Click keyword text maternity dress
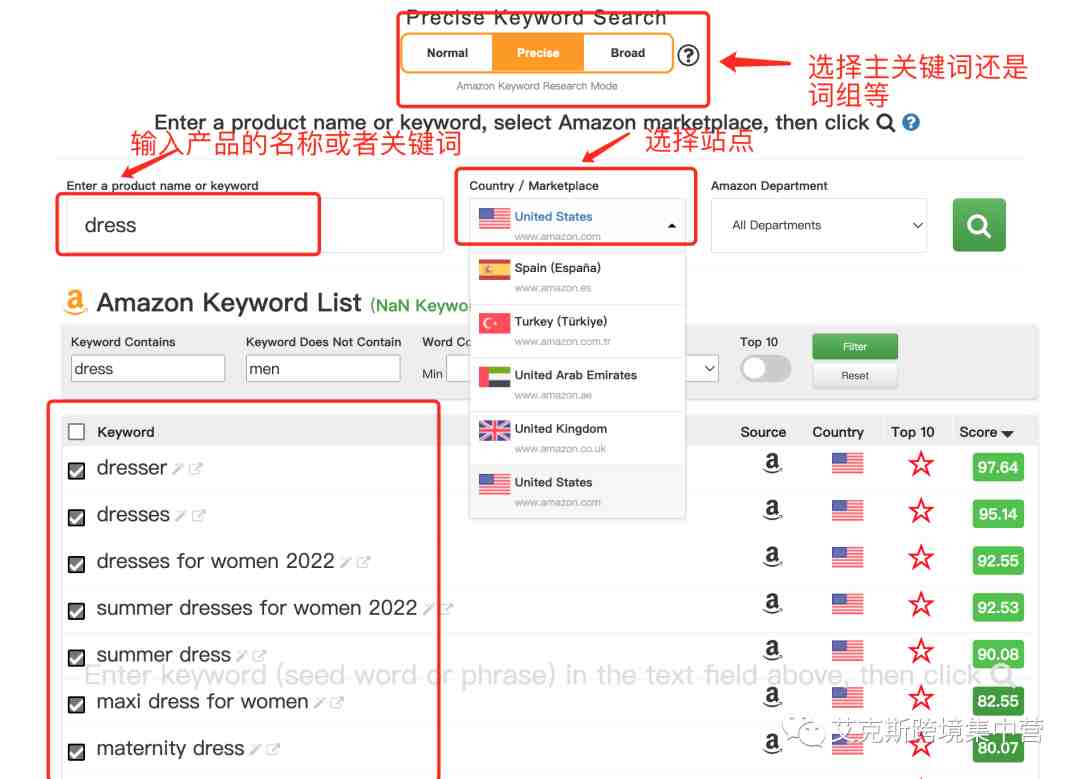The width and height of the screenshot is (1080, 779). [170, 748]
